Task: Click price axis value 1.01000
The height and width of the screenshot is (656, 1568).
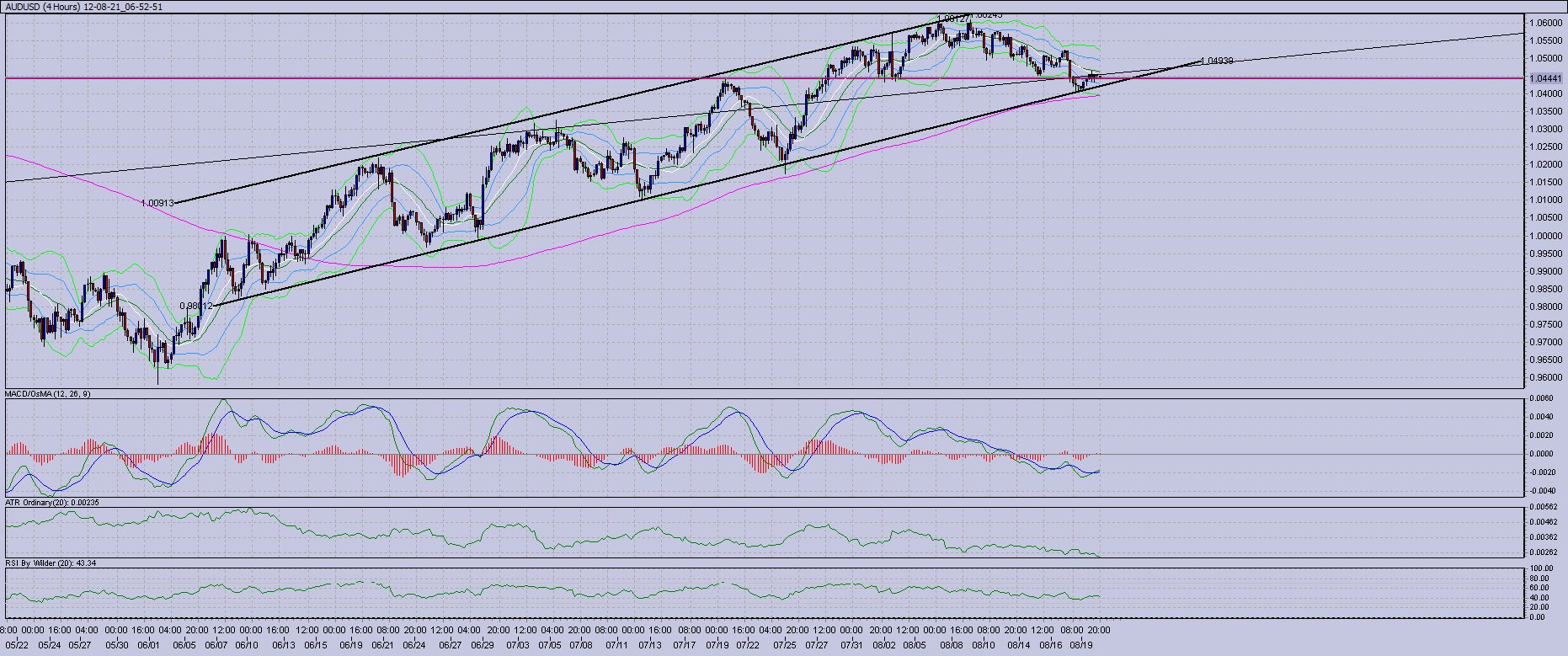Action: point(1547,200)
